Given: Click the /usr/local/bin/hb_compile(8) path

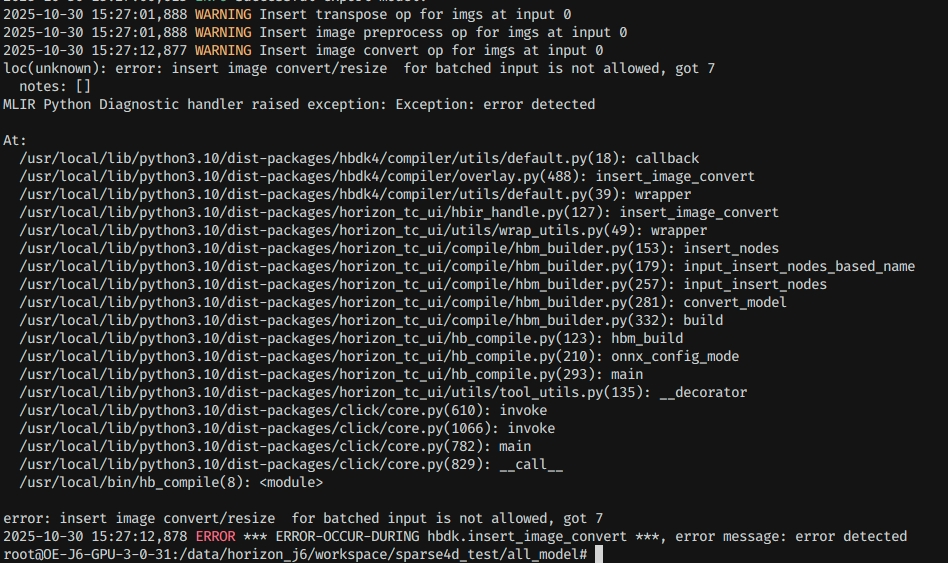Looking at the screenshot, I should [135, 482].
